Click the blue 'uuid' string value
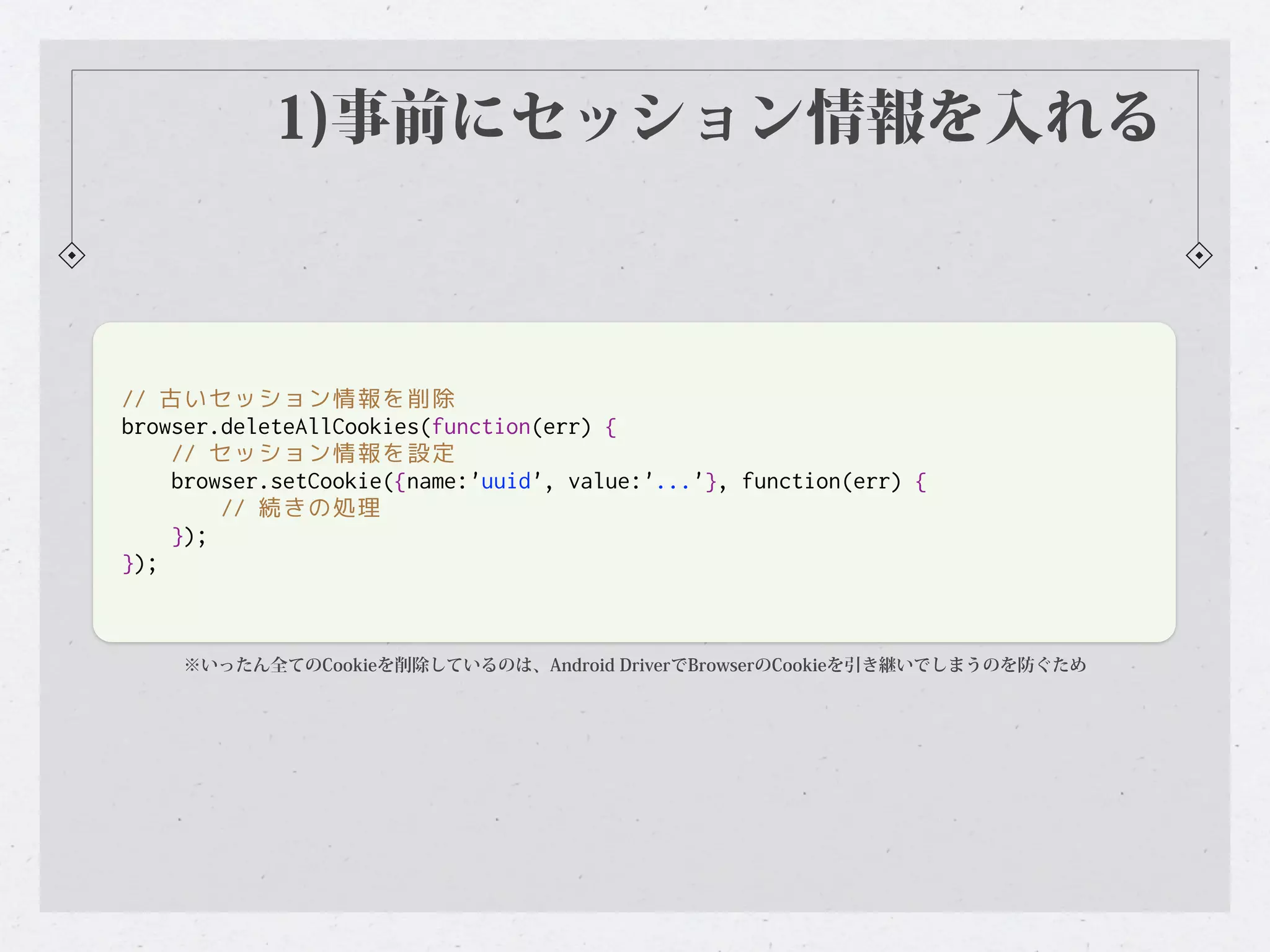Screen dimensions: 1270x952 (x=506, y=481)
